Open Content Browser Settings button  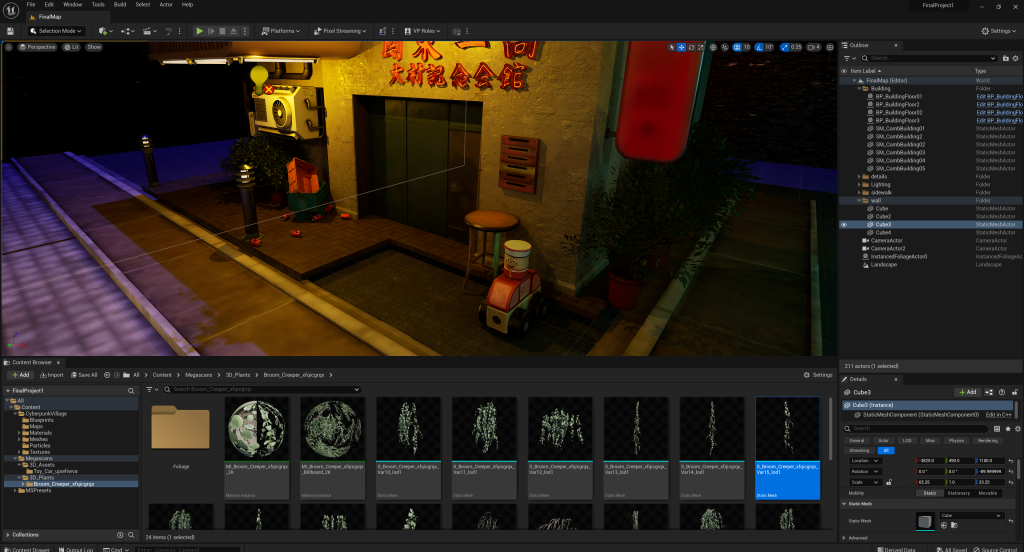[x=818, y=375]
